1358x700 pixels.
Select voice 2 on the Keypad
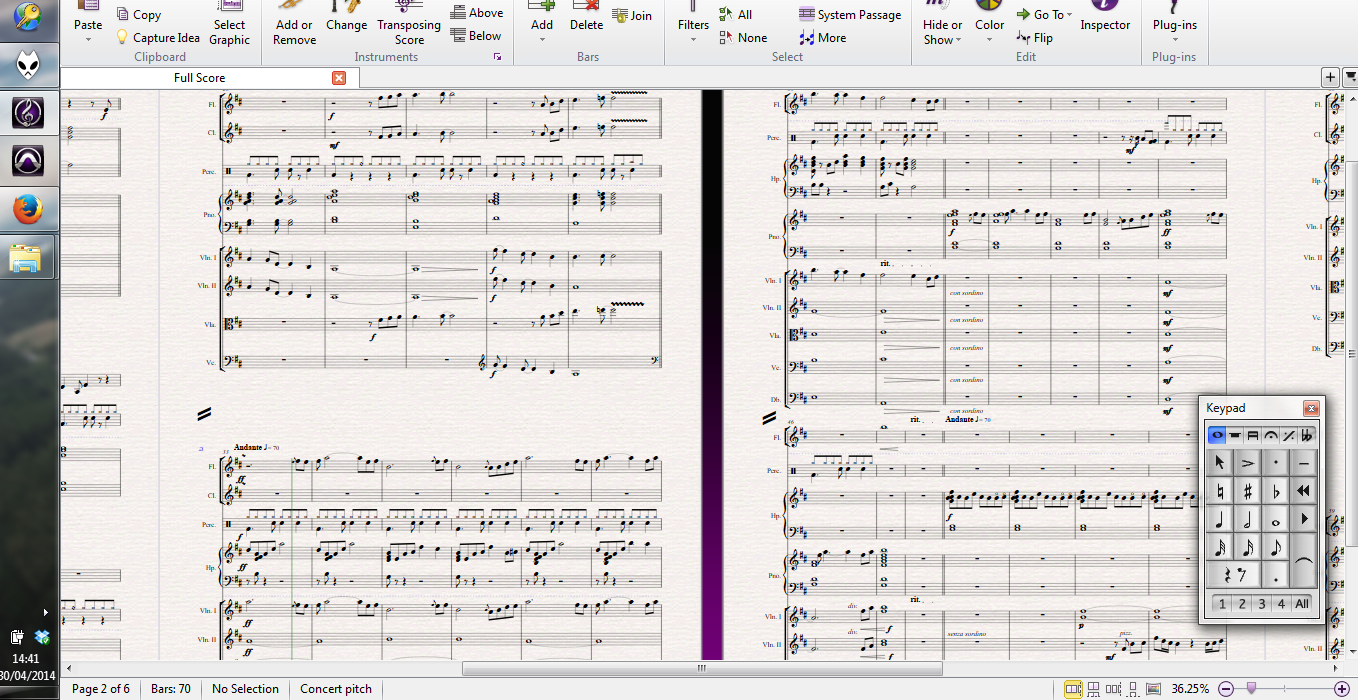tap(1242, 604)
